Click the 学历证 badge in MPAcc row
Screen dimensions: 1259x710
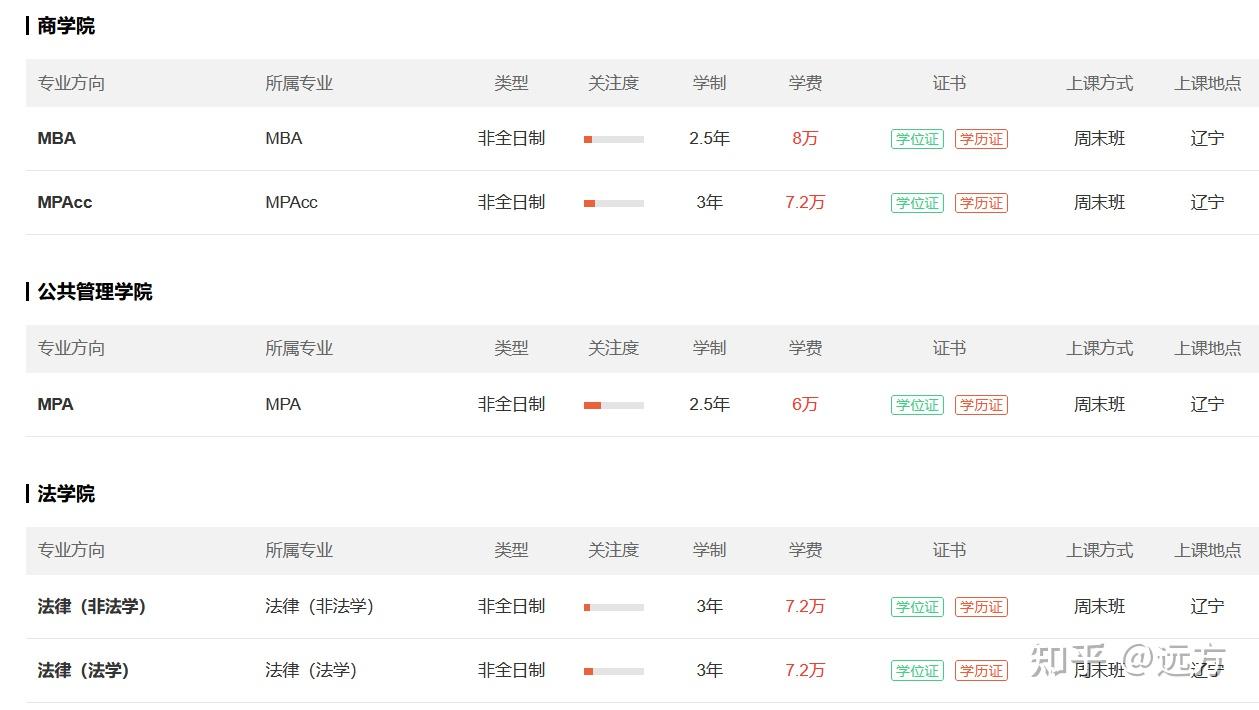click(981, 203)
